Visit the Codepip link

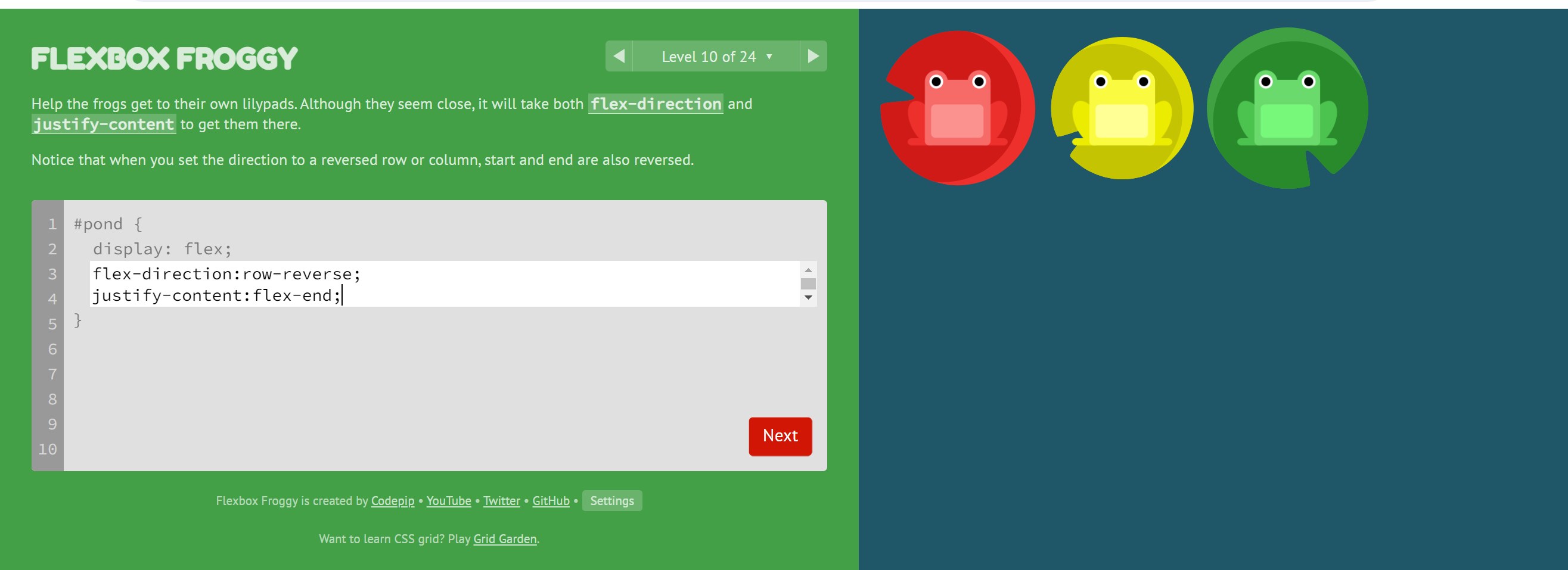pyautogui.click(x=392, y=500)
